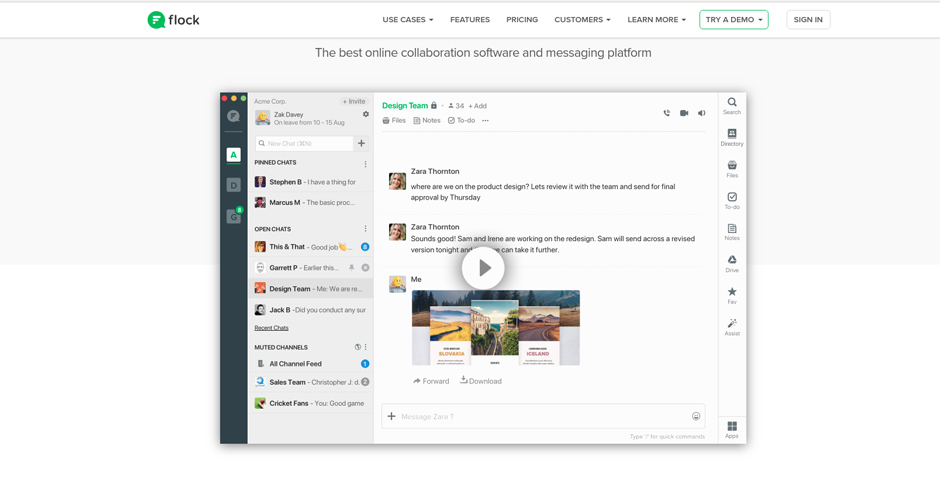Select the Design Team chat in list
This screenshot has width=940, height=492.
(x=311, y=289)
